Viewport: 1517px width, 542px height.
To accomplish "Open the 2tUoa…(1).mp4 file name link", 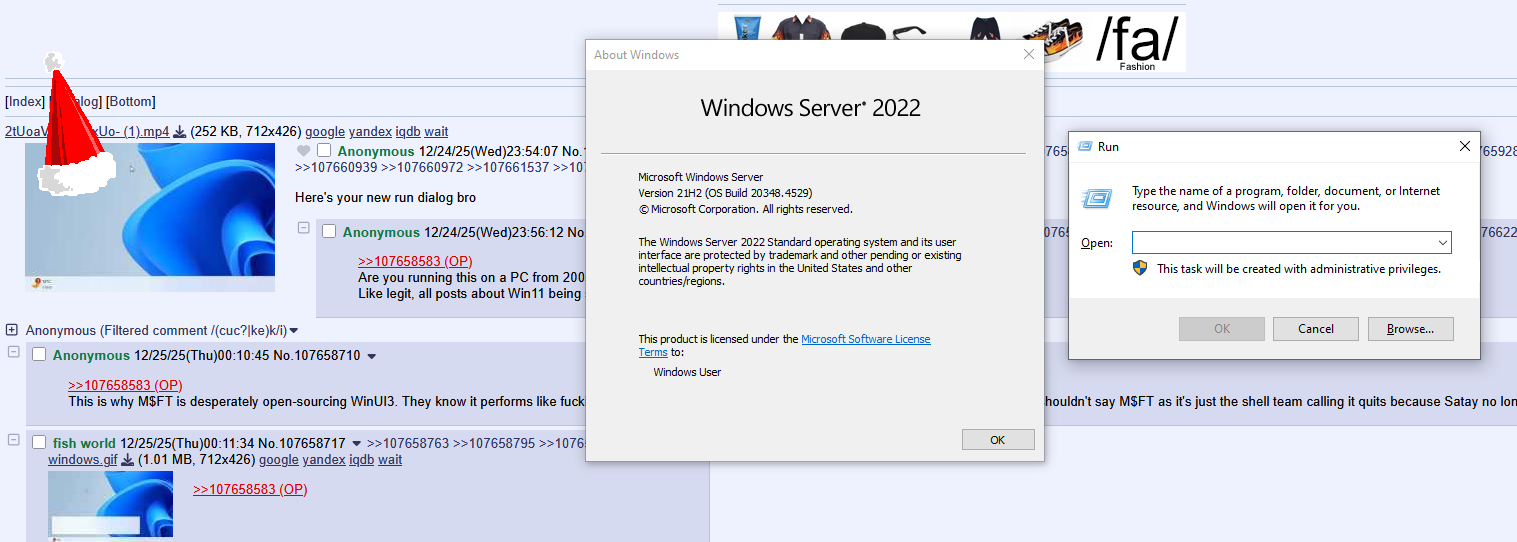I will click(87, 131).
